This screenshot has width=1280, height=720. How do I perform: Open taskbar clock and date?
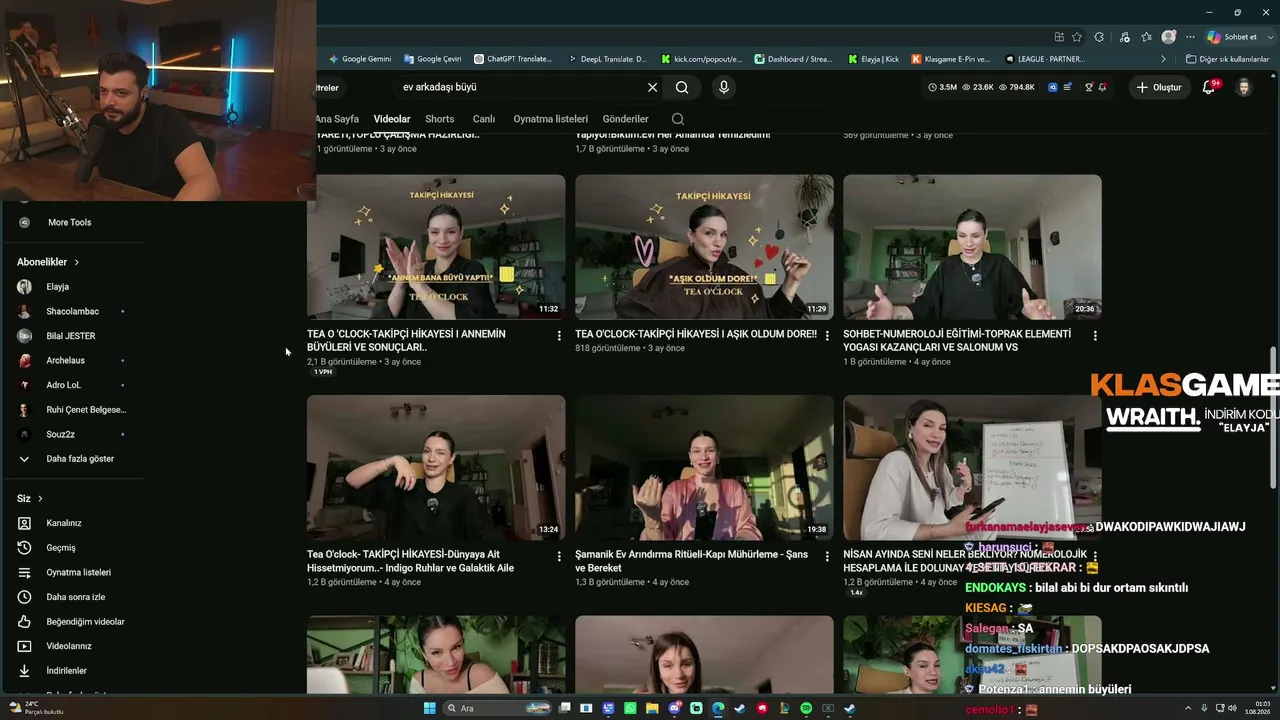point(1255,708)
